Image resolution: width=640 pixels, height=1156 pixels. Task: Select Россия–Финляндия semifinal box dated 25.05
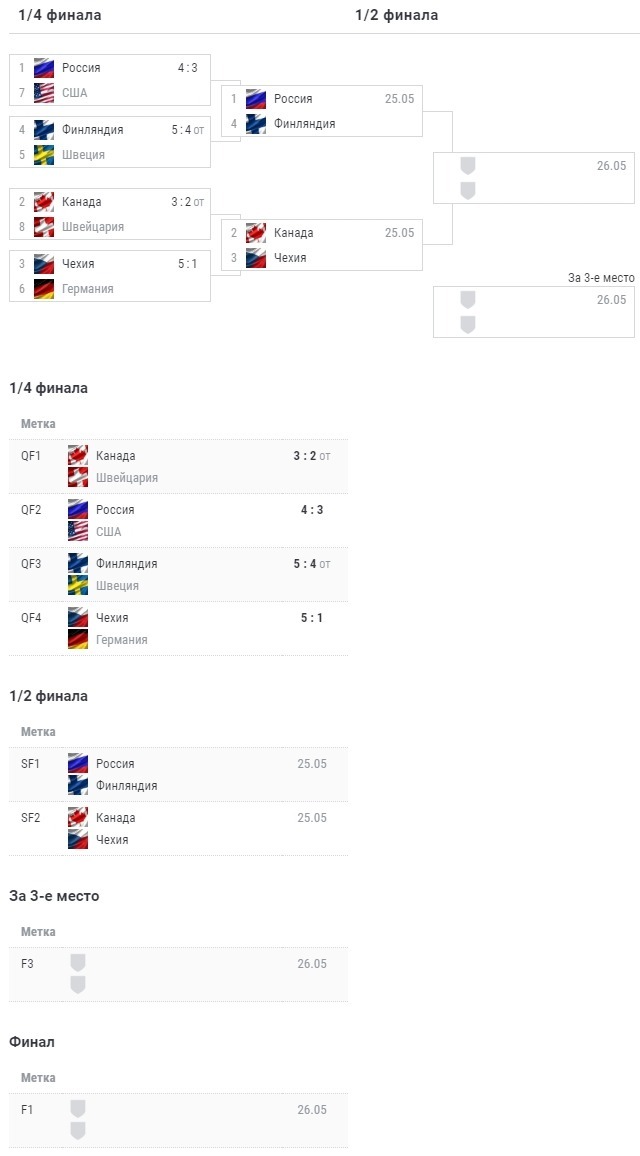click(x=321, y=111)
